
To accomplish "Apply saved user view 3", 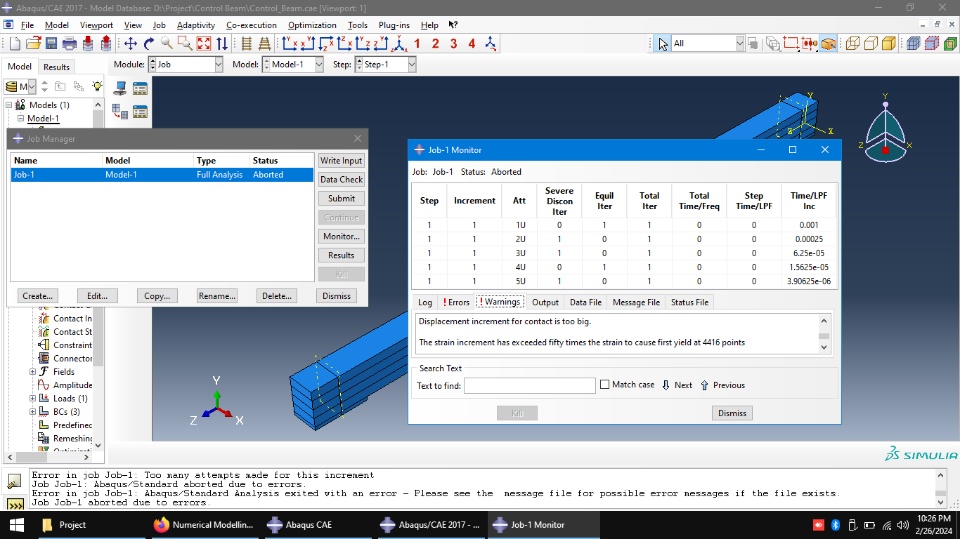I will point(454,43).
